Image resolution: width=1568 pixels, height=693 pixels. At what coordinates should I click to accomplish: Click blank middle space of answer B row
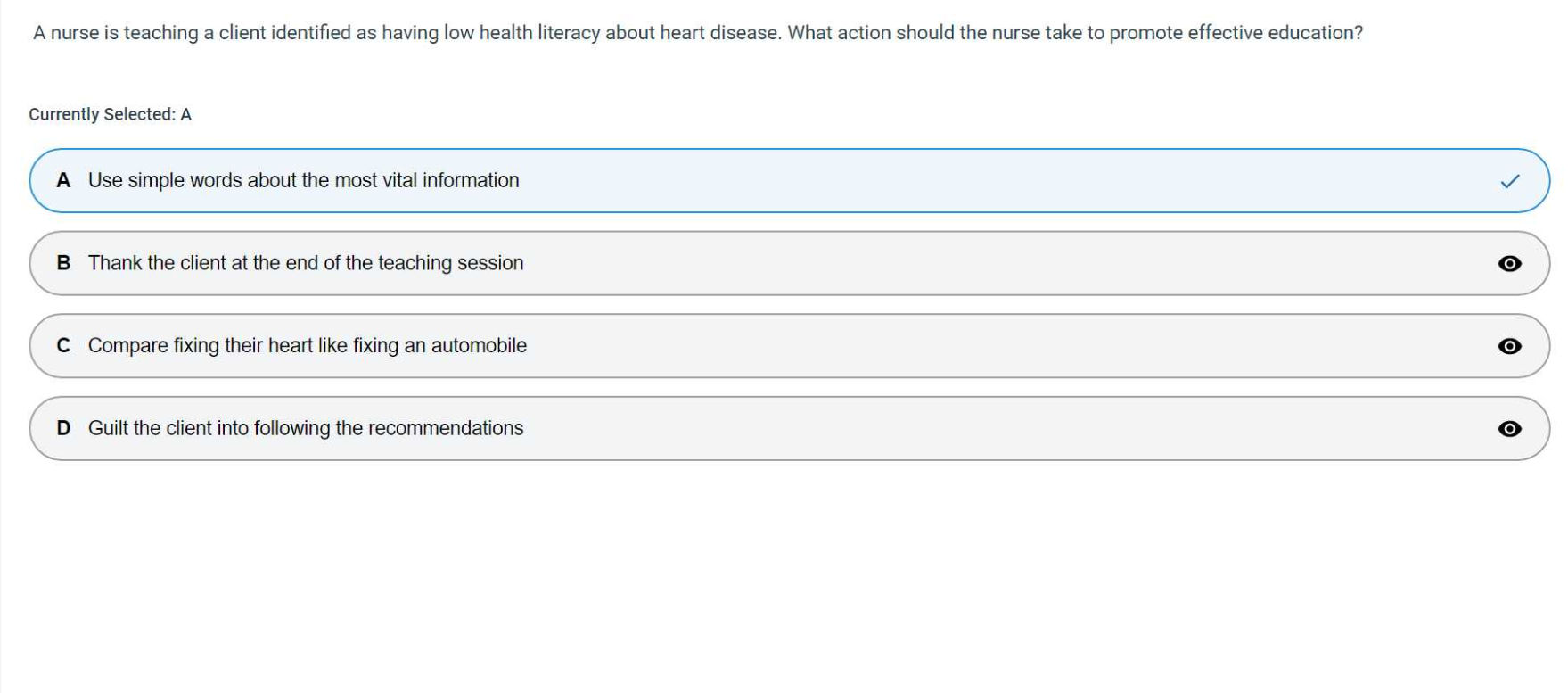click(x=981, y=263)
